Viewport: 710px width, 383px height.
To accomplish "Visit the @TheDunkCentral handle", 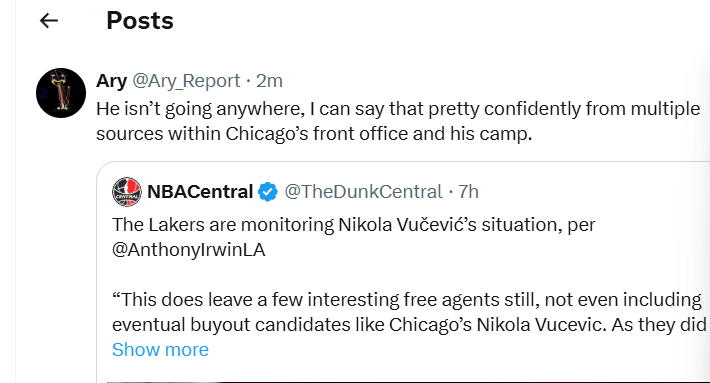I will [x=363, y=192].
